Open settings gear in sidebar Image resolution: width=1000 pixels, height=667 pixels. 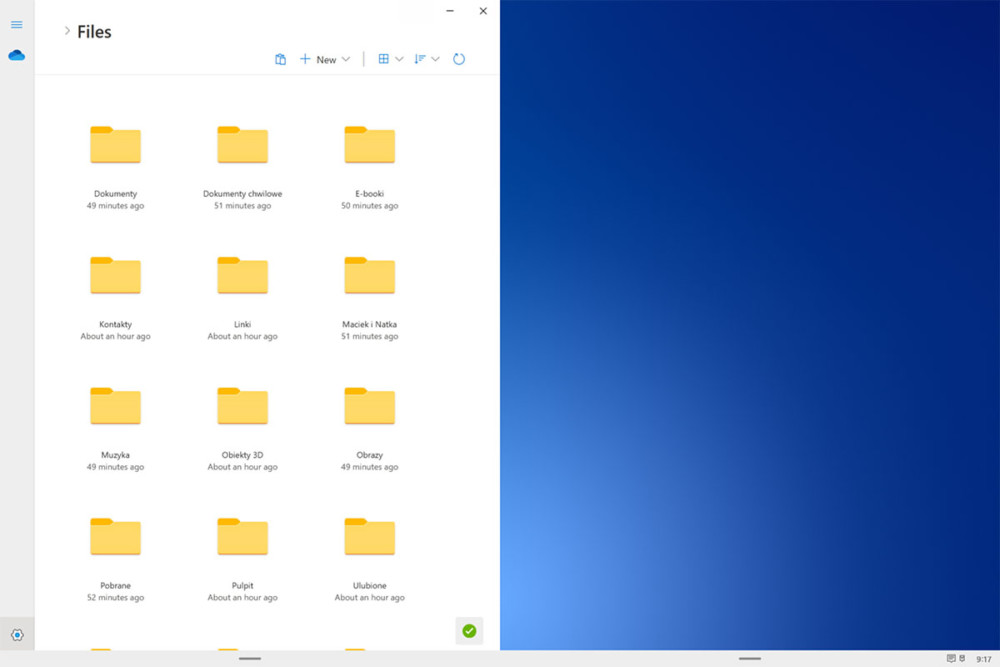tap(17, 634)
